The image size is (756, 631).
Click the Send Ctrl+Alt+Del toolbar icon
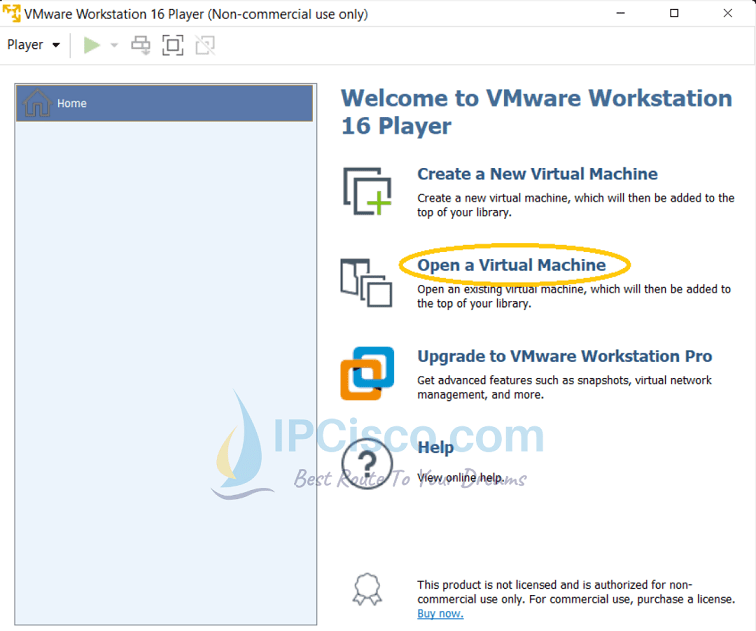(141, 45)
